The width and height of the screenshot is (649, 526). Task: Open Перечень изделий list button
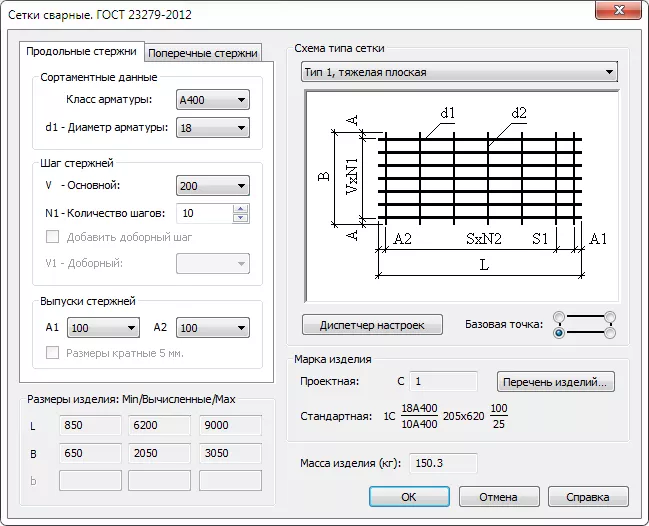pyautogui.click(x=556, y=381)
